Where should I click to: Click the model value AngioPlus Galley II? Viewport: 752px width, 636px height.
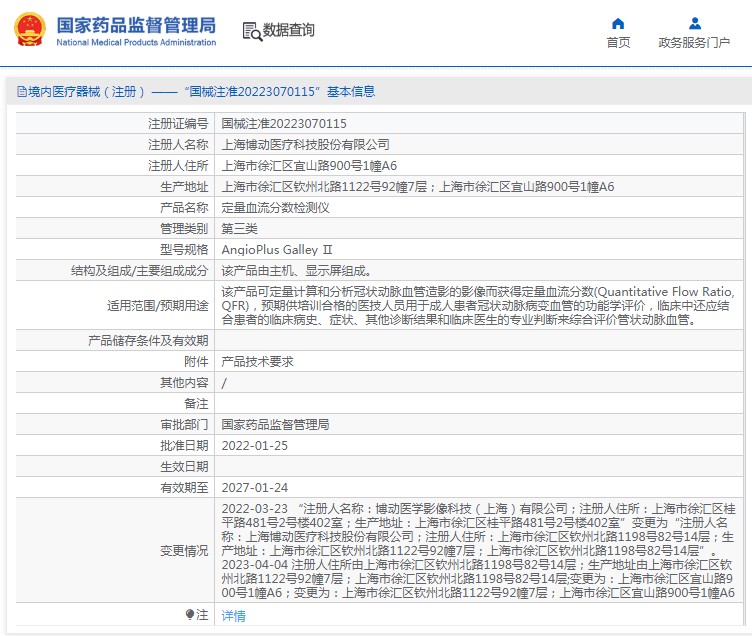click(276, 249)
